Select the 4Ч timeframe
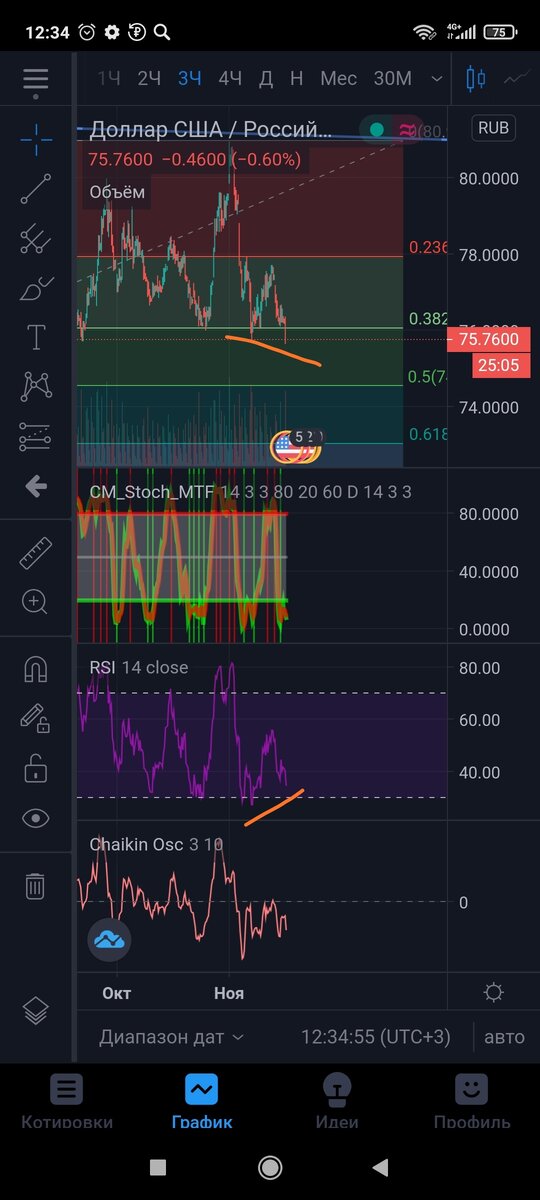Screen dimensions: 540x1200 230,78
